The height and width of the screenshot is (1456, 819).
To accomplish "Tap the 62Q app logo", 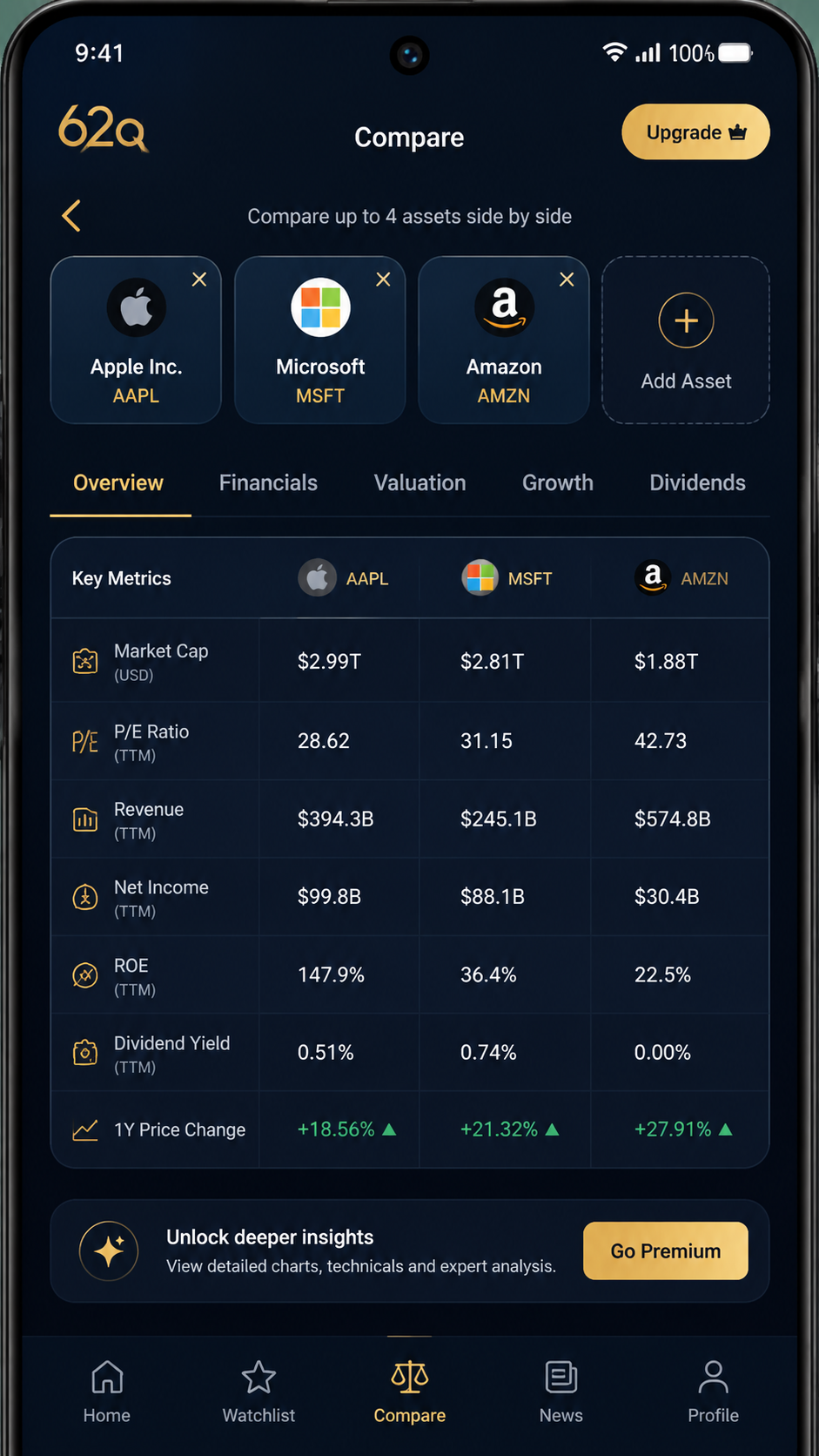I will [103, 129].
